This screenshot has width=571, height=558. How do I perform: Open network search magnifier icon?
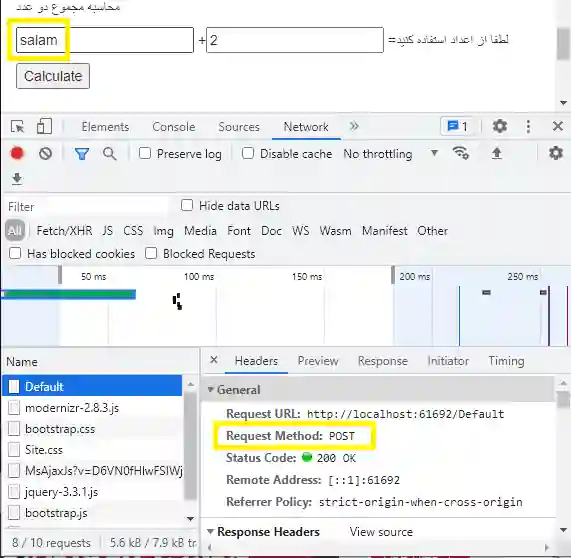click(110, 154)
